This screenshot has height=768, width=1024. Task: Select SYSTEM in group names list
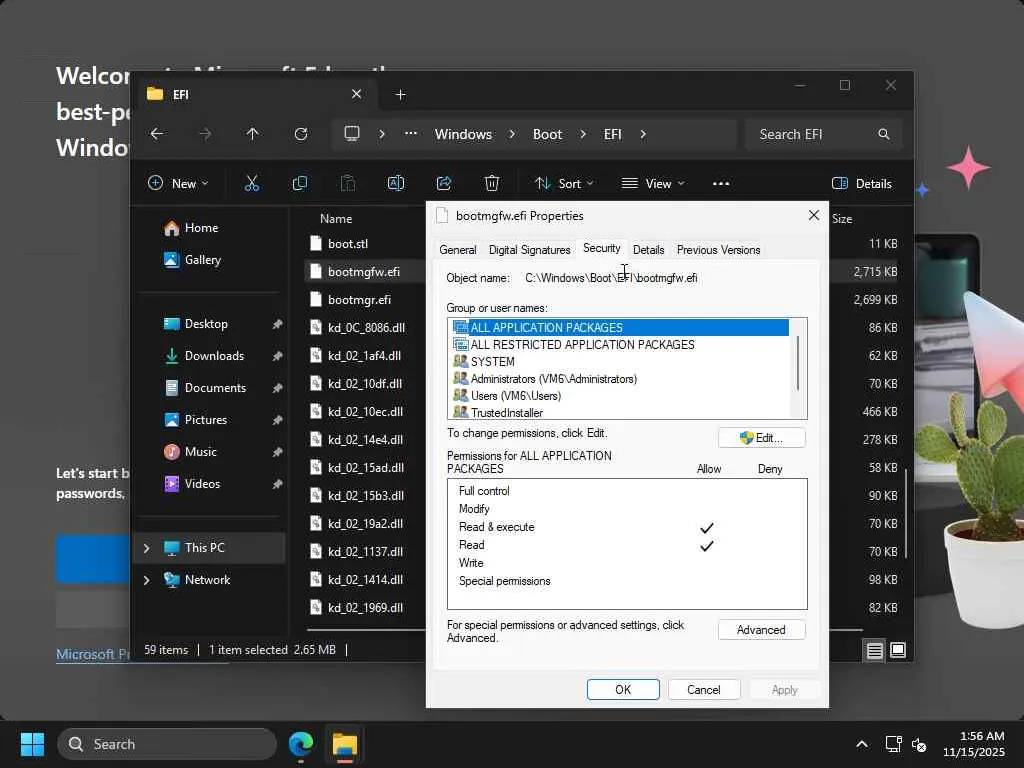coord(493,362)
